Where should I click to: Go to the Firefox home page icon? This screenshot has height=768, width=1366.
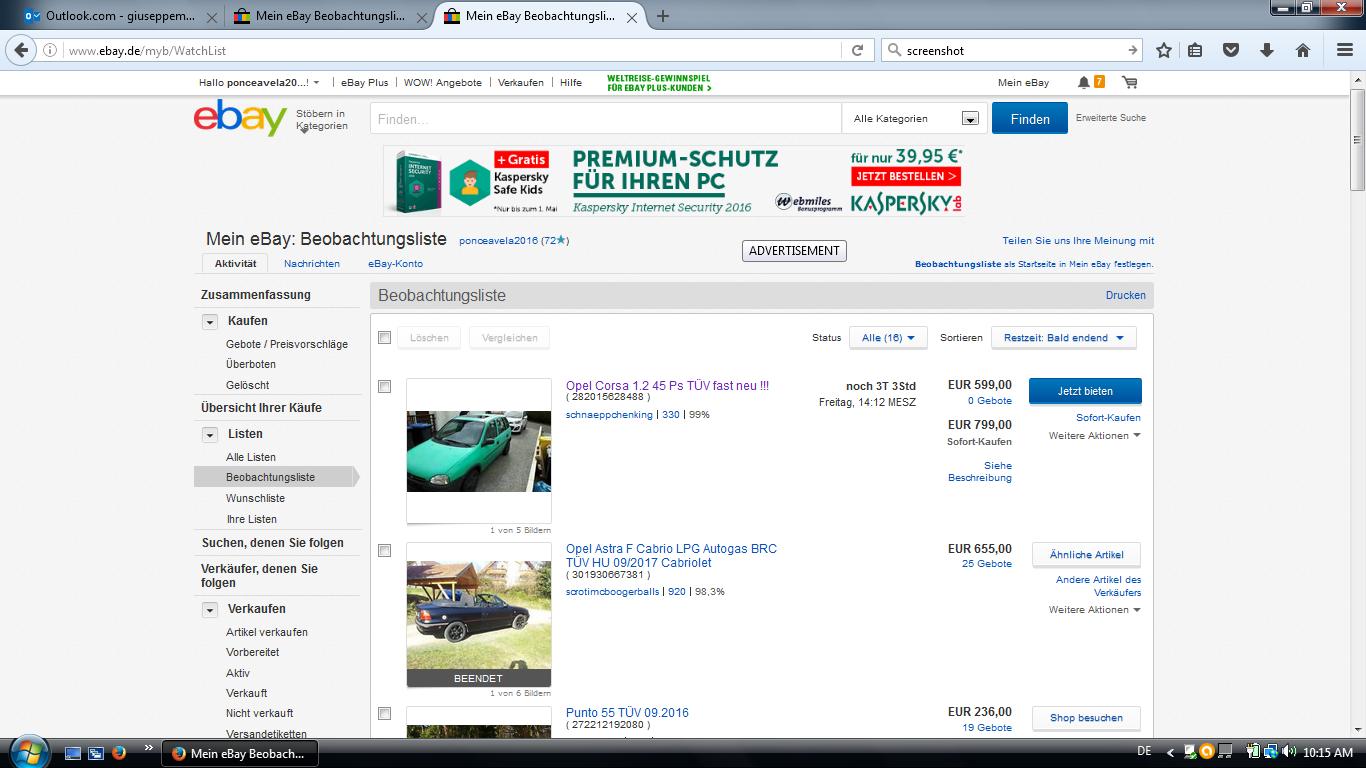pyautogui.click(x=1302, y=50)
